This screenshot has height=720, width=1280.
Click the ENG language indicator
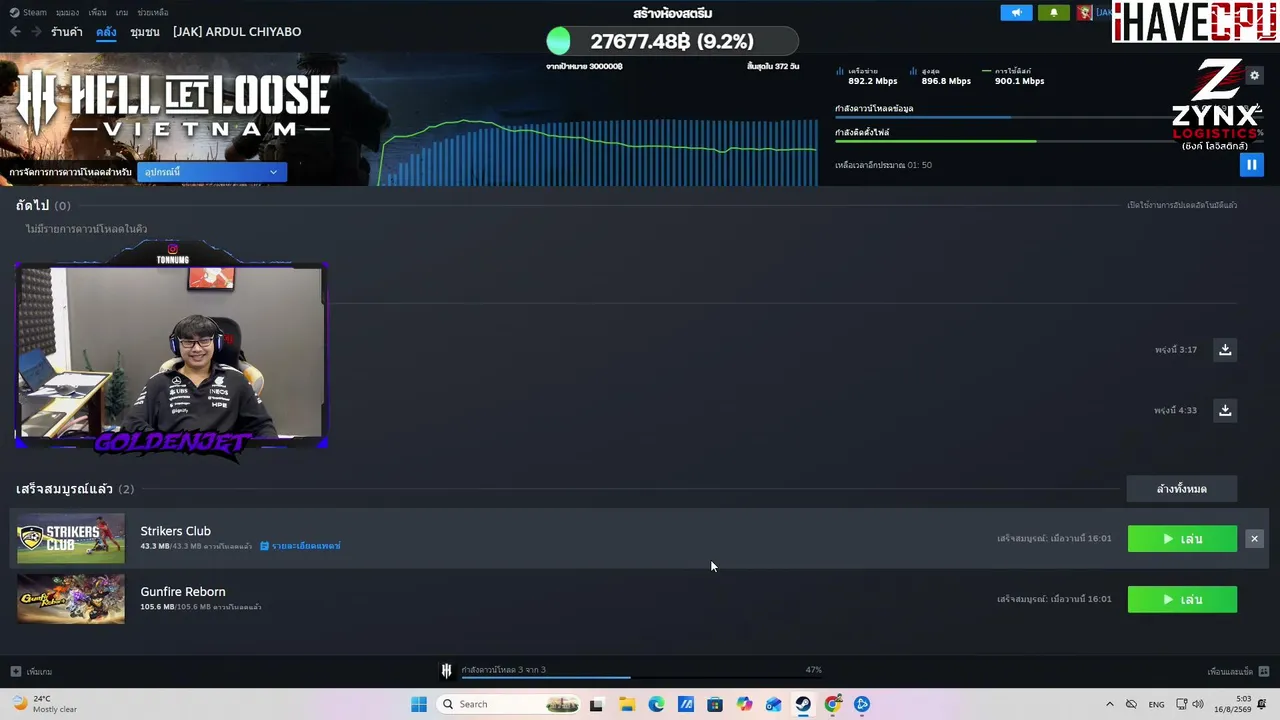point(1156,704)
